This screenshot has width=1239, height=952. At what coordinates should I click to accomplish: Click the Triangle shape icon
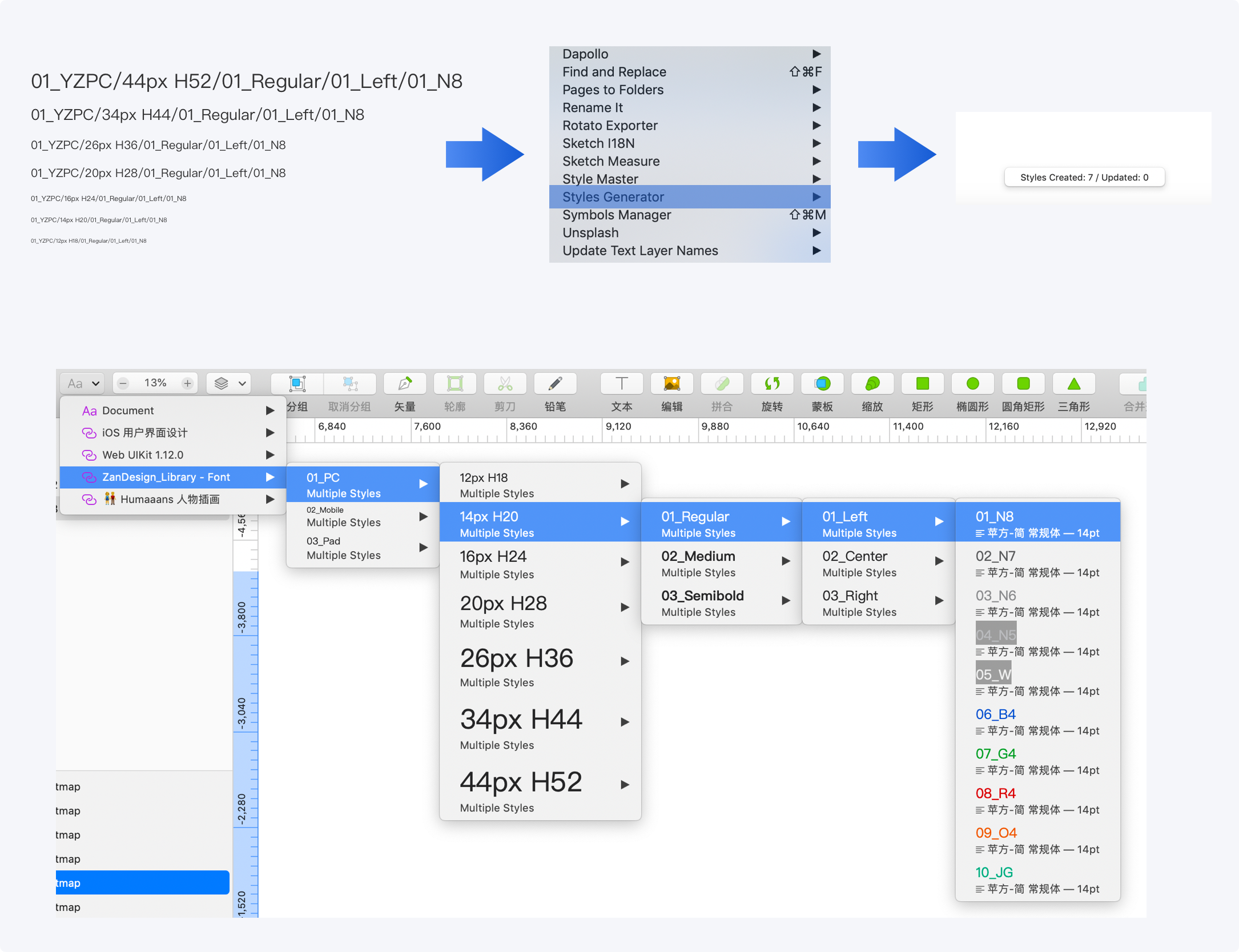coord(1073,383)
